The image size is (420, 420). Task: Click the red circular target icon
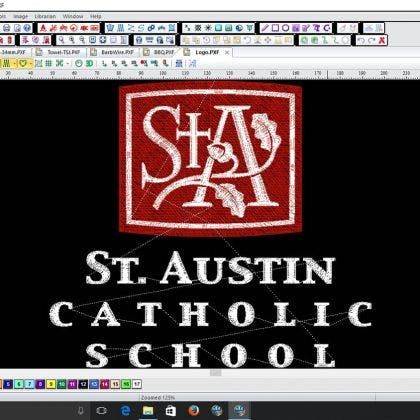tap(74, 28)
